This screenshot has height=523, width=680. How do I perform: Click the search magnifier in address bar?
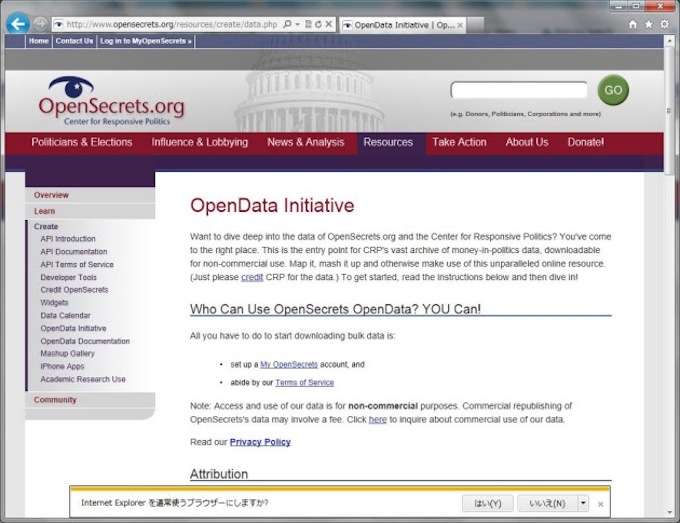click(x=288, y=23)
